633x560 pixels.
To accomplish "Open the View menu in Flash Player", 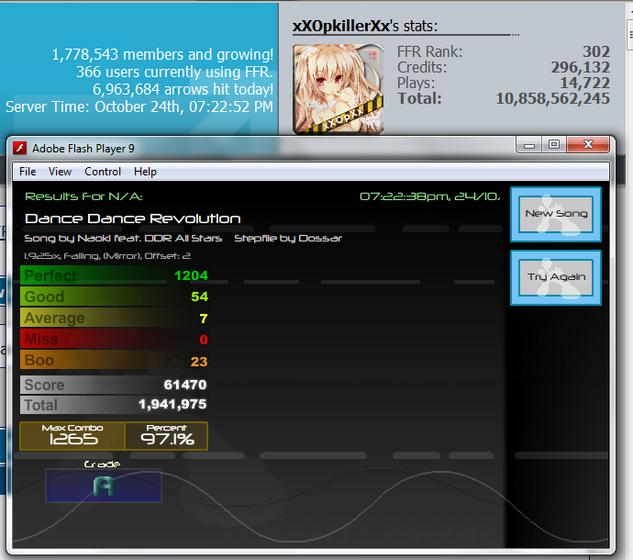I will click(x=60, y=172).
